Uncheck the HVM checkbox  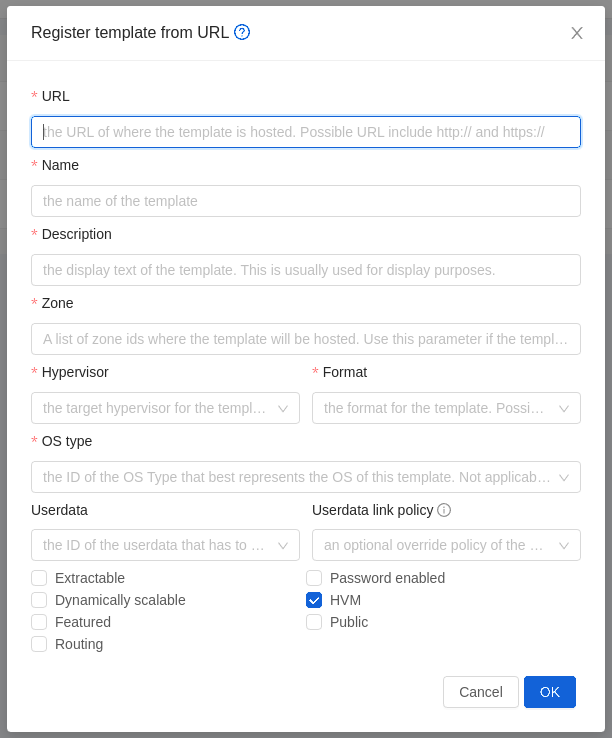314,600
